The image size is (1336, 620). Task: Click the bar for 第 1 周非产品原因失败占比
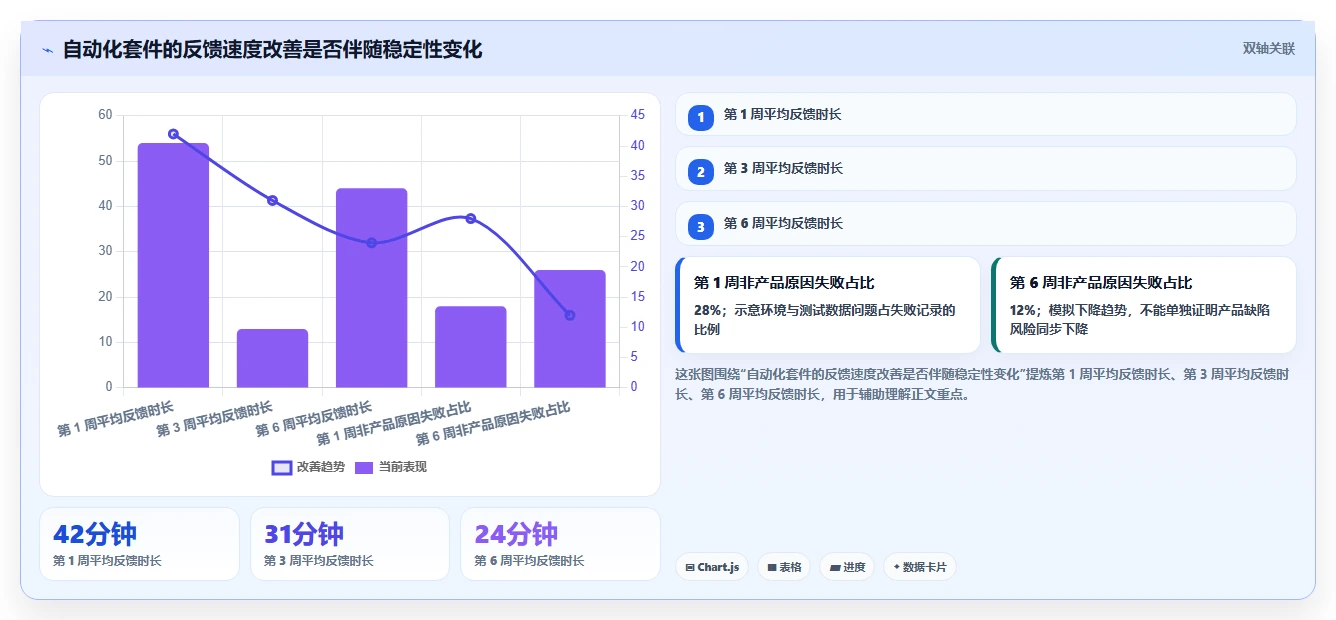(x=470, y=347)
